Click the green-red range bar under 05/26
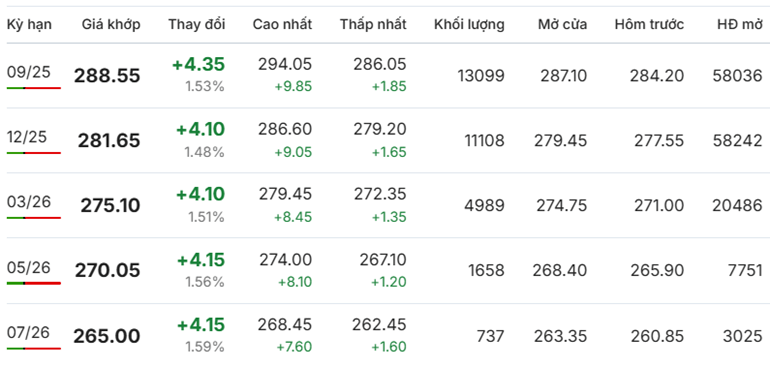Viewport: 770px width, 367px height. [34, 283]
